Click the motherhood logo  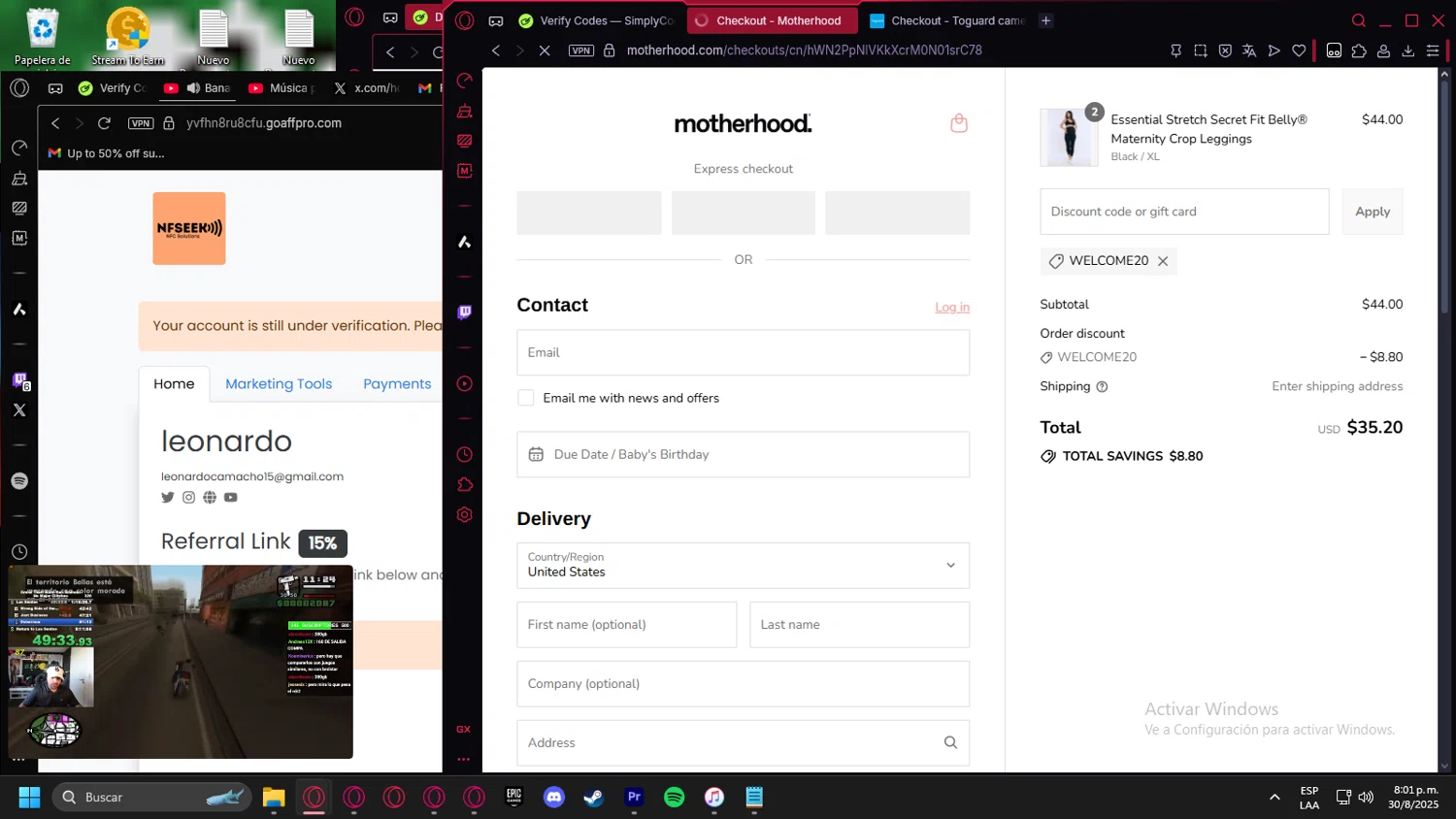click(743, 123)
